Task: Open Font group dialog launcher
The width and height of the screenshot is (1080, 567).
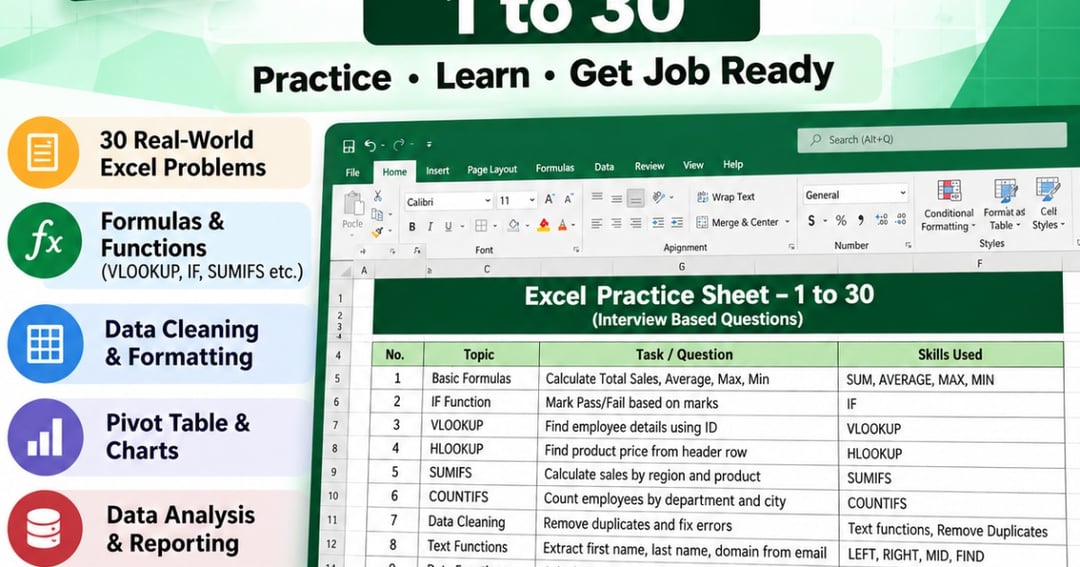Action: (576, 249)
